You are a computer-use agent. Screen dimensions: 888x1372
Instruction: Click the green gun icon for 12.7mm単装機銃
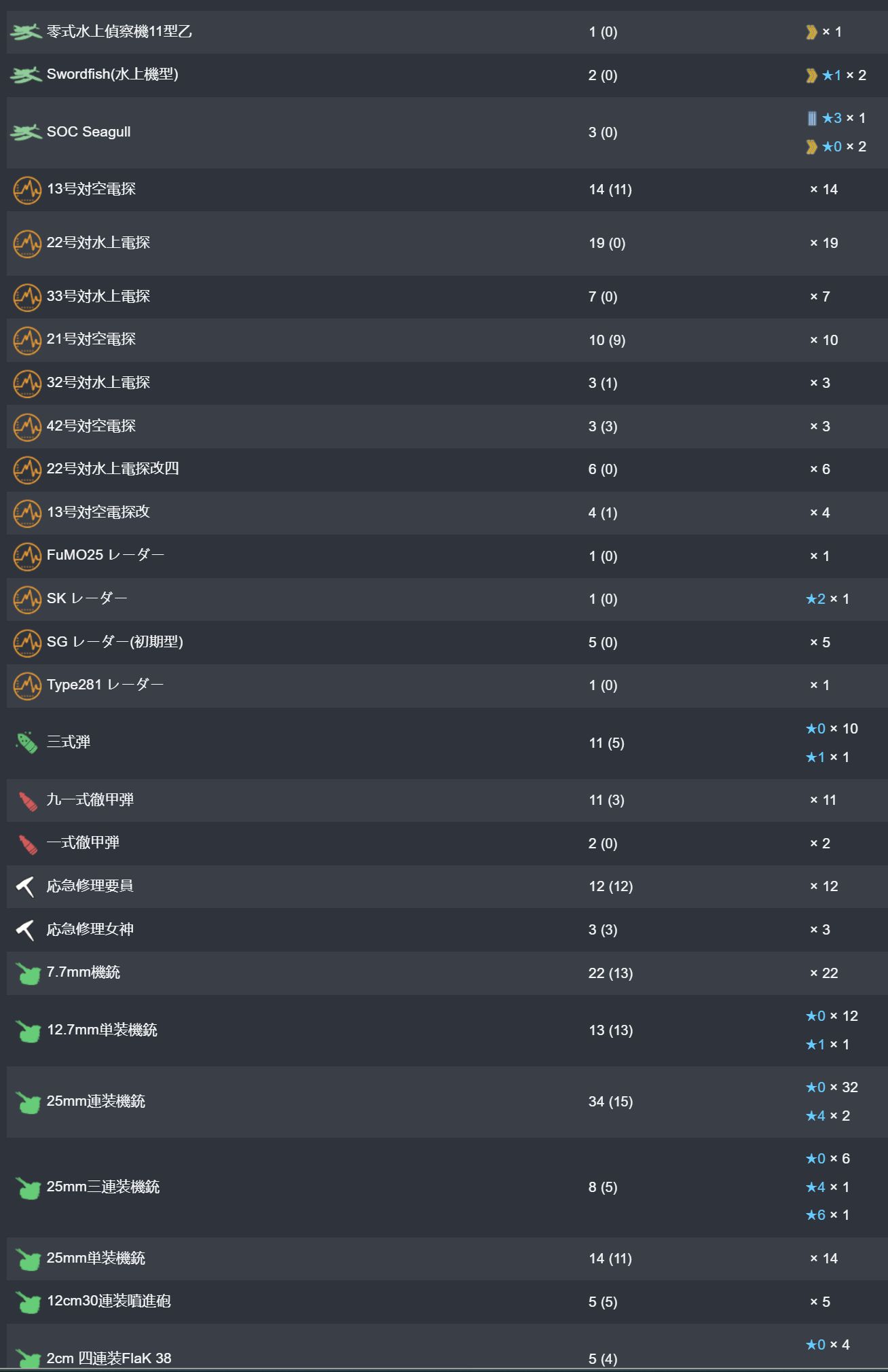click(x=28, y=1031)
